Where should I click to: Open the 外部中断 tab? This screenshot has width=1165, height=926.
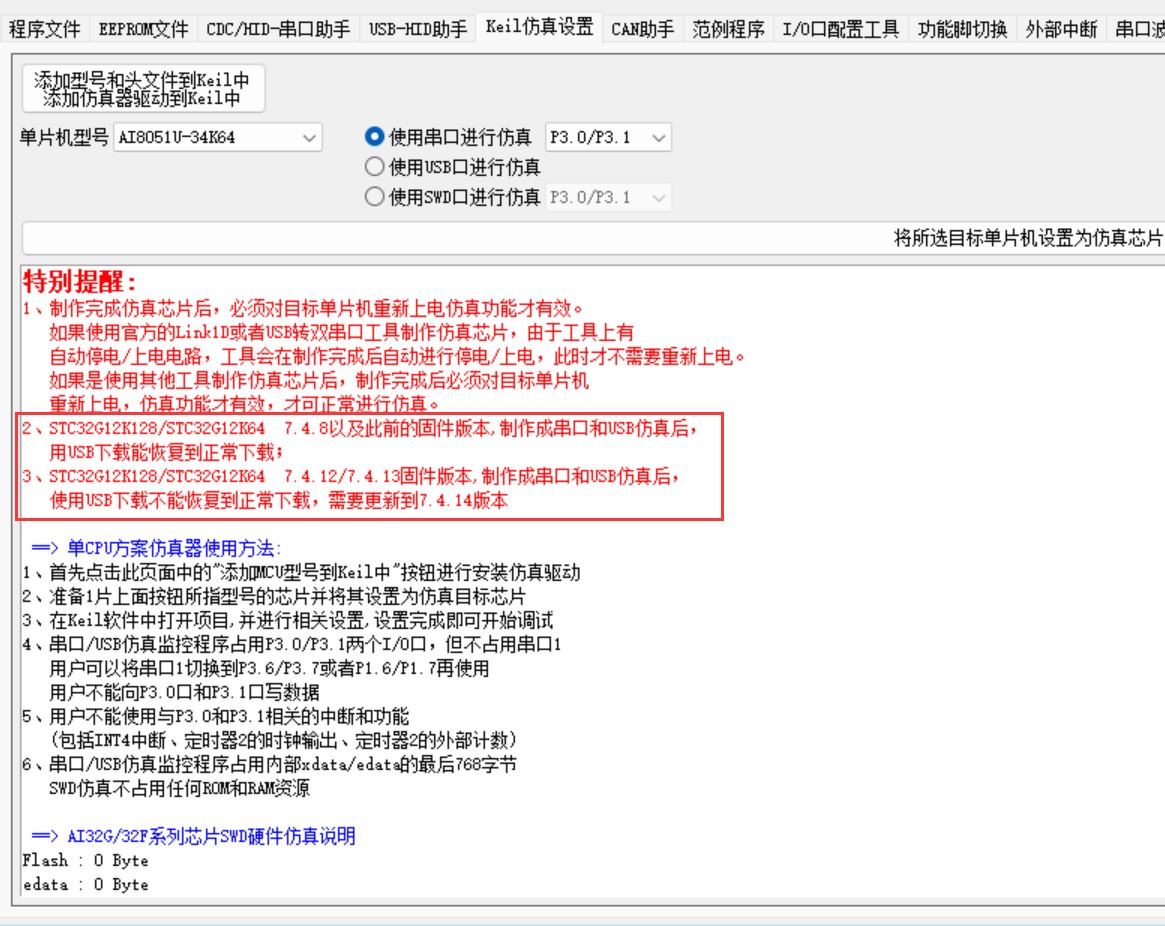[x=1061, y=29]
